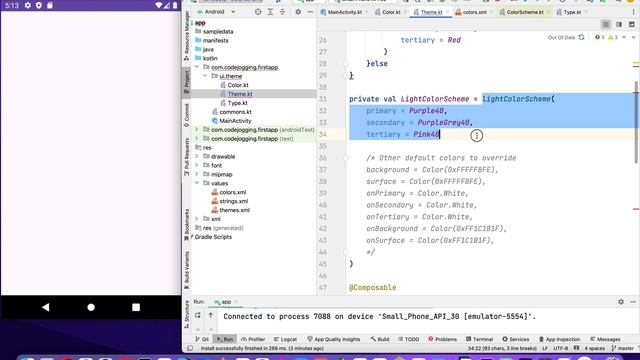The height and width of the screenshot is (360, 640).
Task: Switch editor to Split view
Action: (619, 24)
